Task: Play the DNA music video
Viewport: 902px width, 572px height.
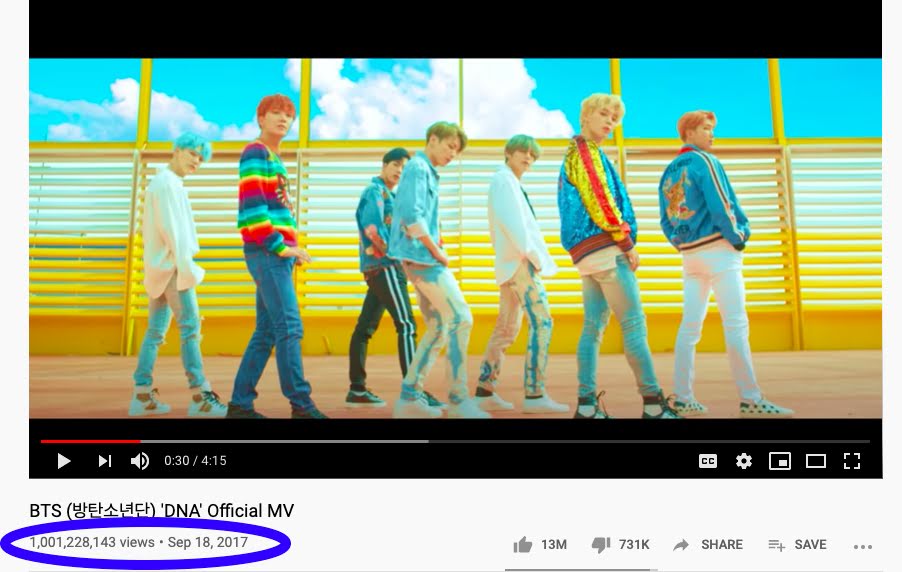Action: point(64,461)
